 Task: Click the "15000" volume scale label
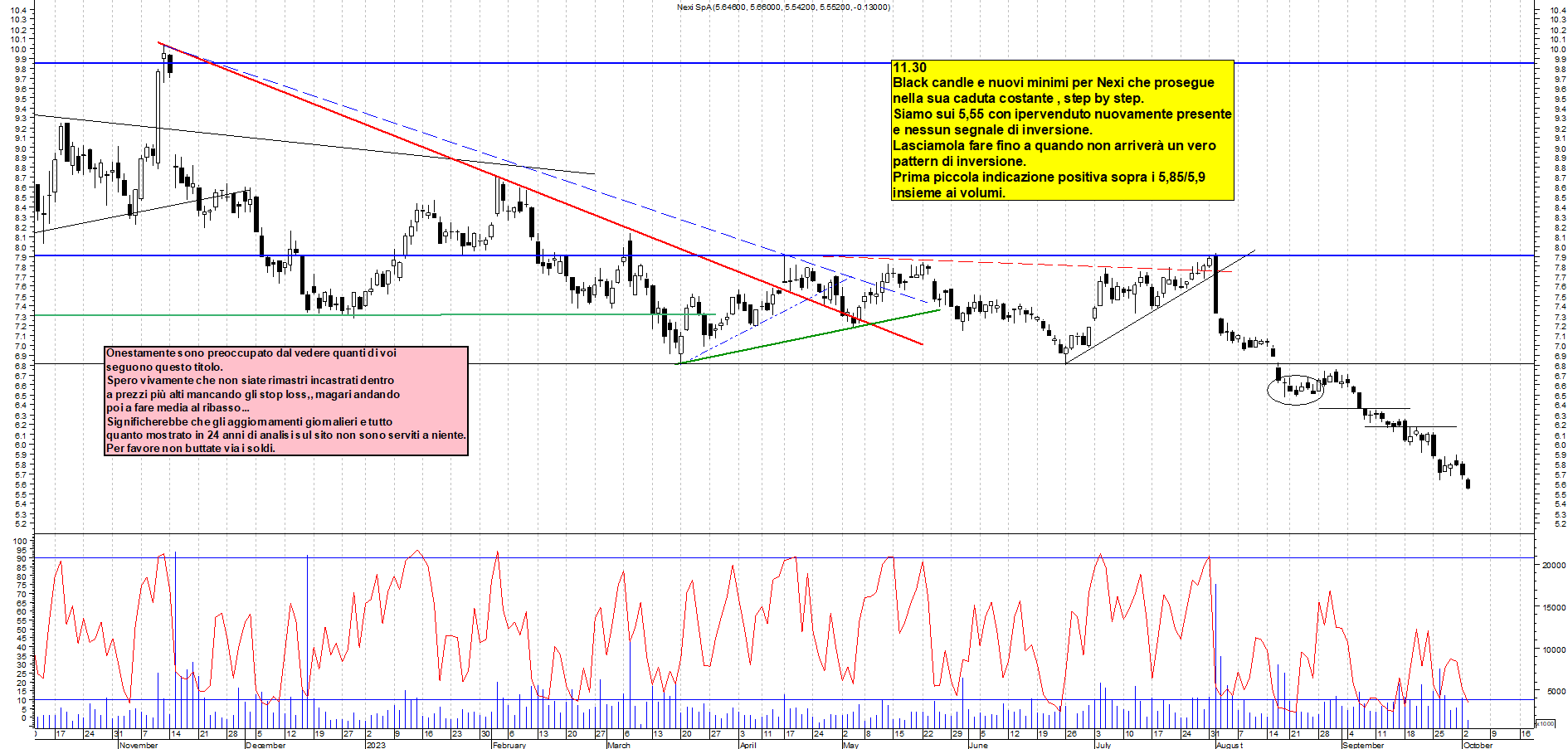click(x=1553, y=607)
